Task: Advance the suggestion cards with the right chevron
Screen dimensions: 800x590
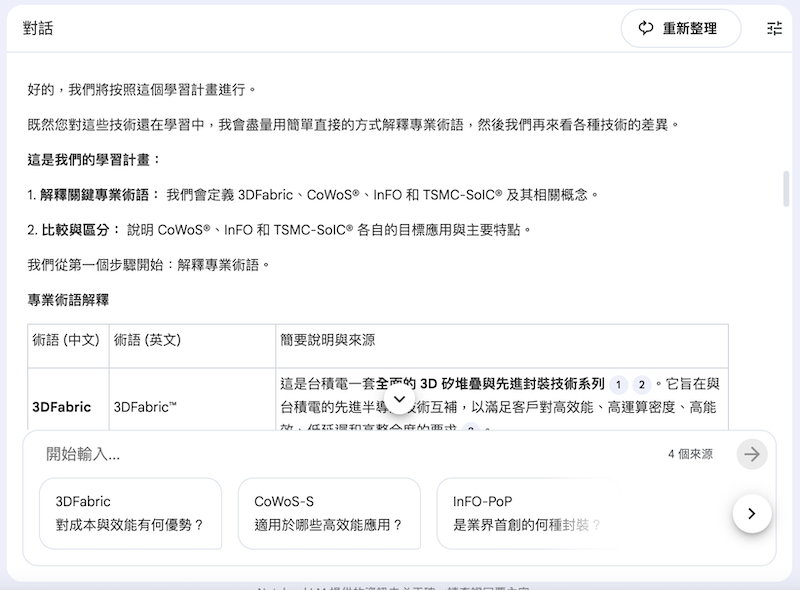Action: (752, 513)
